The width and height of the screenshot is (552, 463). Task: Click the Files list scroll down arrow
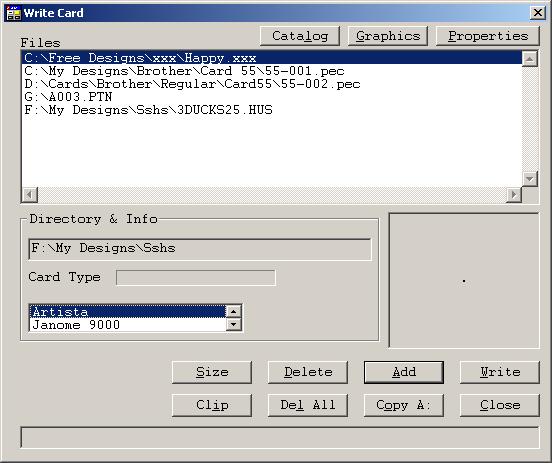tap(529, 179)
